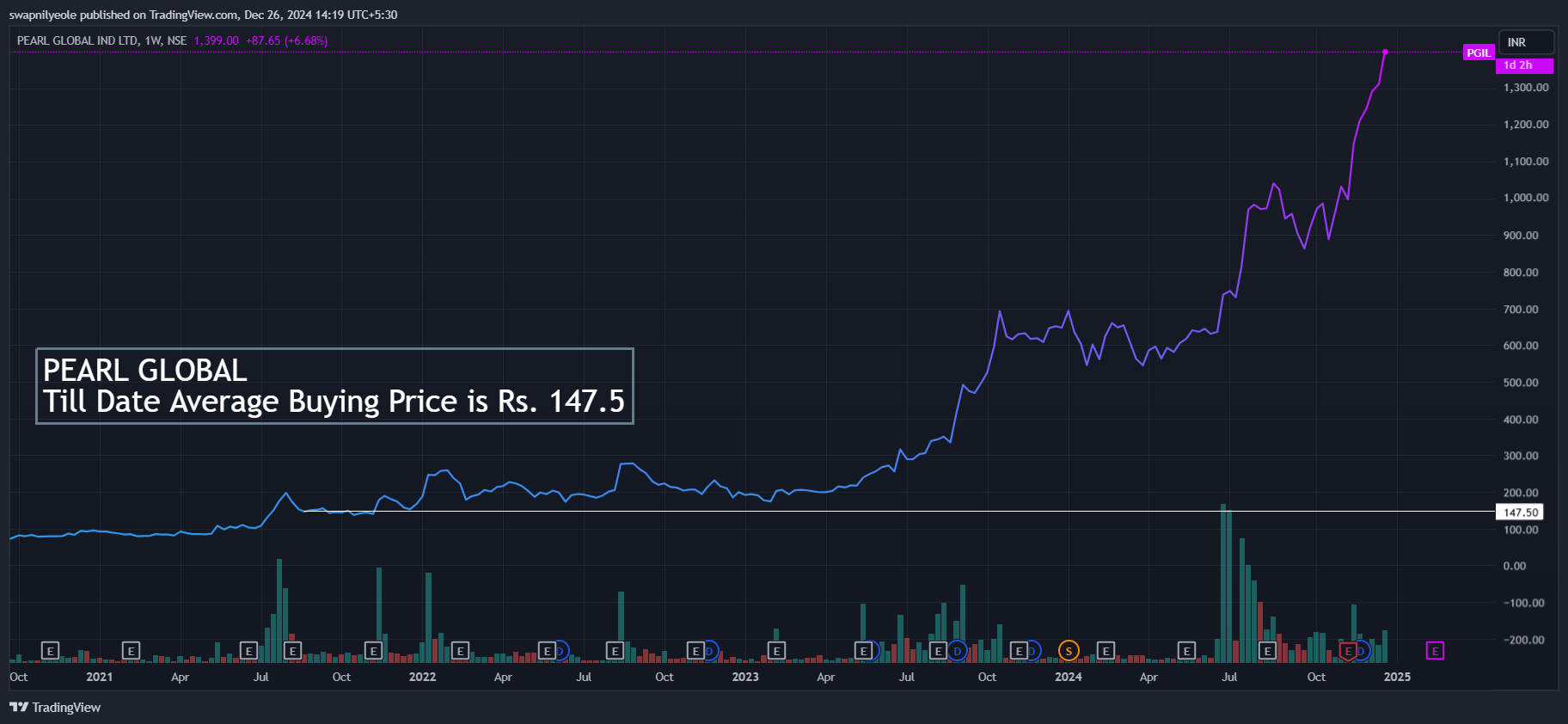Click the E earnings marker left of Oct 2022

click(615, 651)
